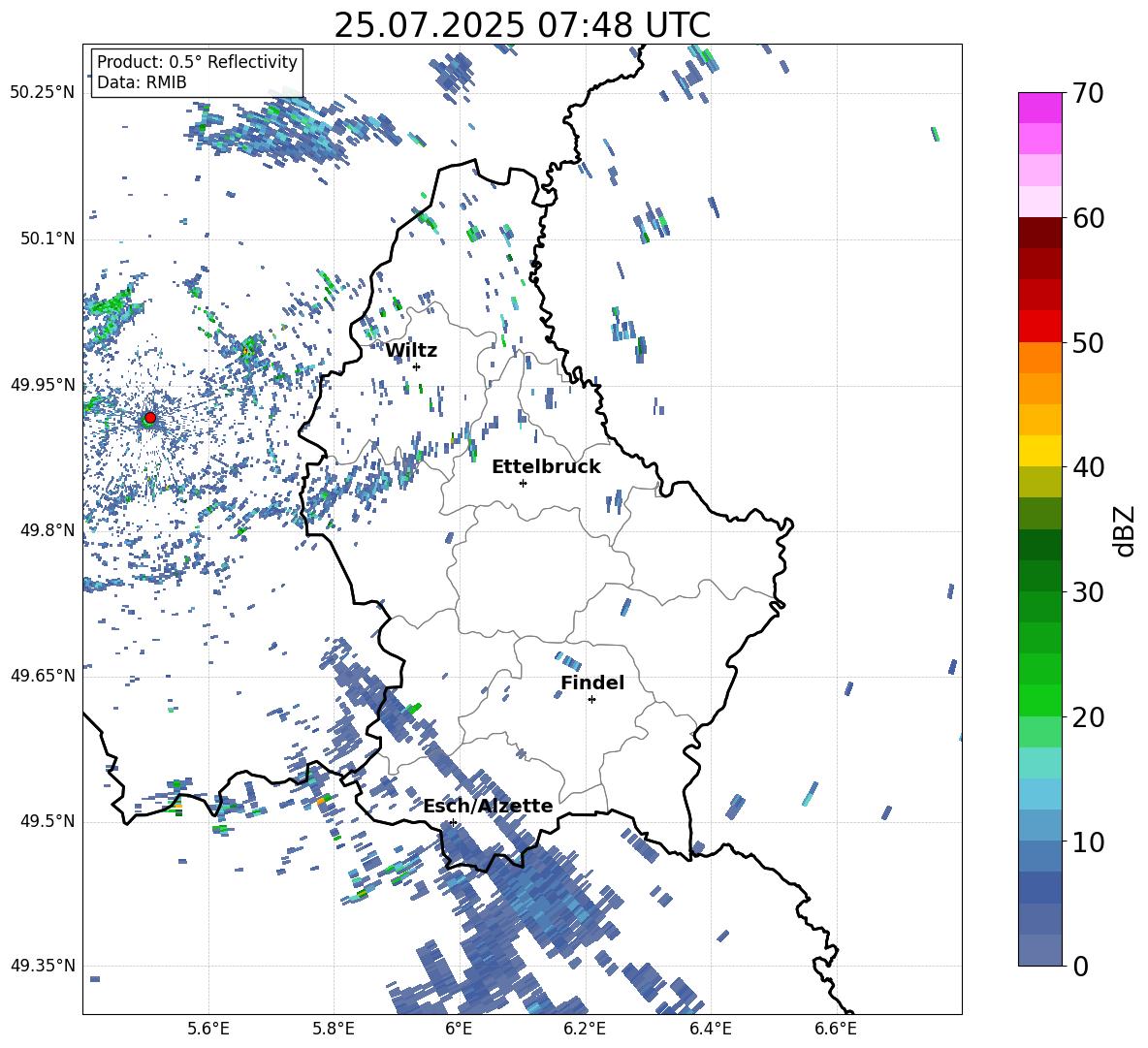Image resolution: width=1148 pixels, height=1048 pixels.
Task: Click the Esch/Alzette city label
Action: click(488, 806)
